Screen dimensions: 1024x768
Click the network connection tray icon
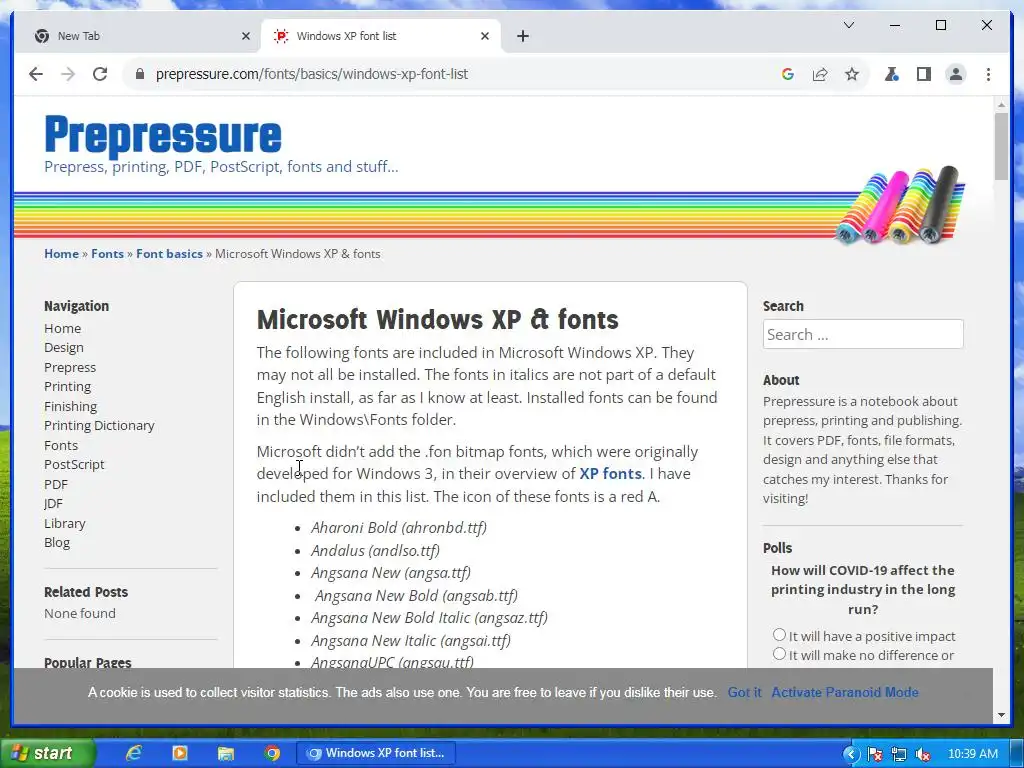(x=899, y=754)
